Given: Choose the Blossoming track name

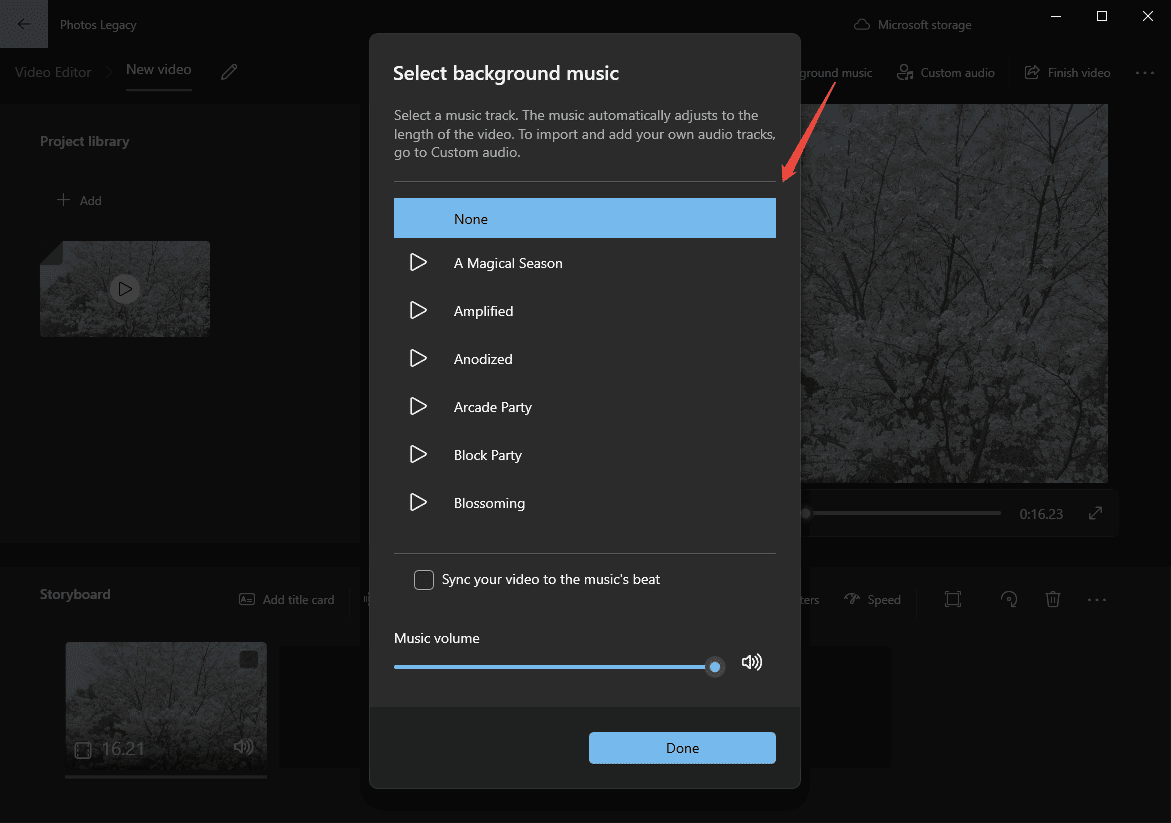Looking at the screenshot, I should pos(489,503).
